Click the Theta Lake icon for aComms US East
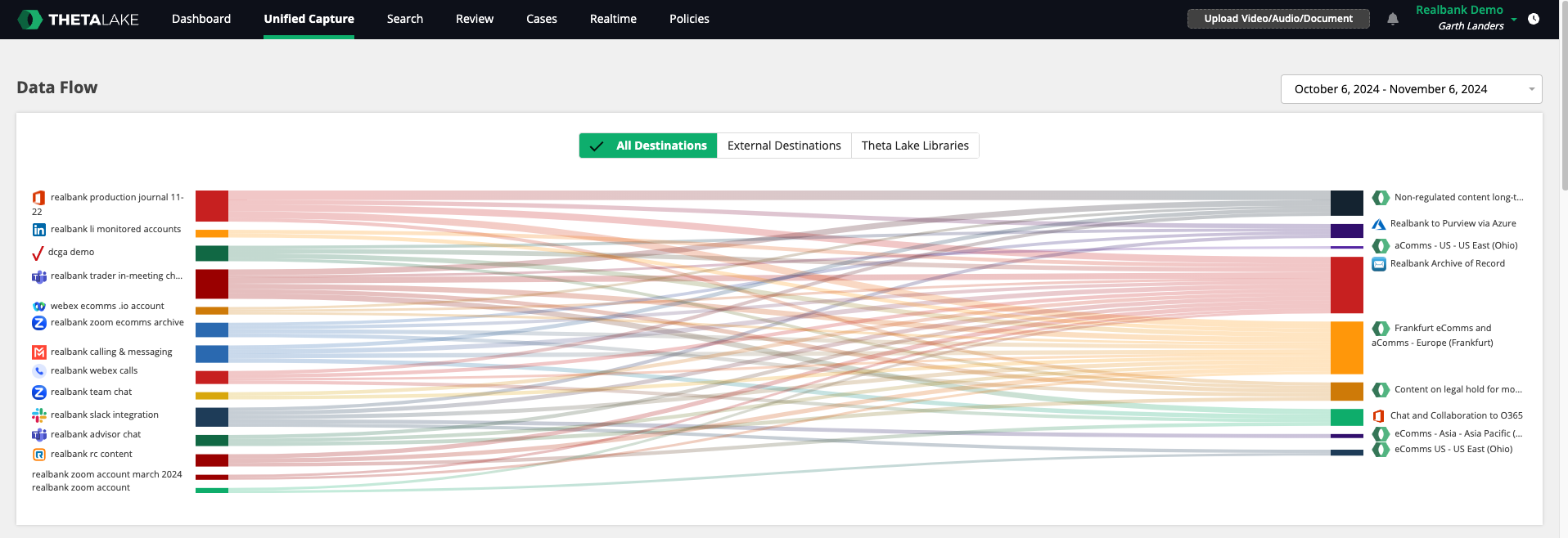The image size is (1568, 538). (x=1381, y=246)
